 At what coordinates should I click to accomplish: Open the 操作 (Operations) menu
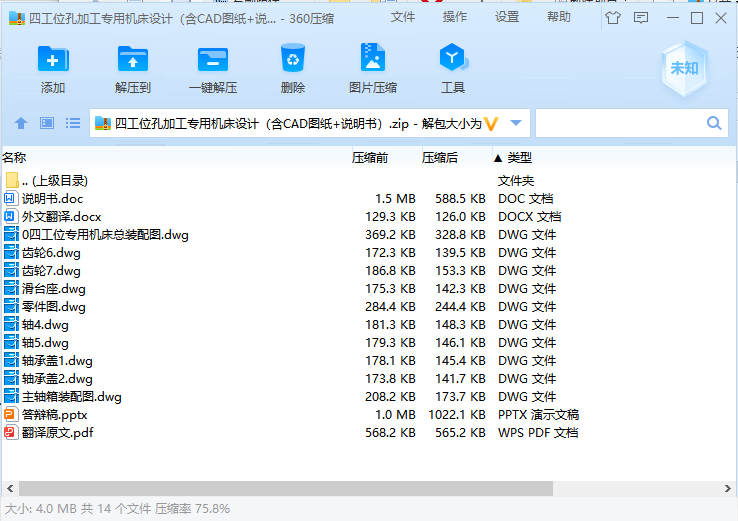(x=455, y=17)
